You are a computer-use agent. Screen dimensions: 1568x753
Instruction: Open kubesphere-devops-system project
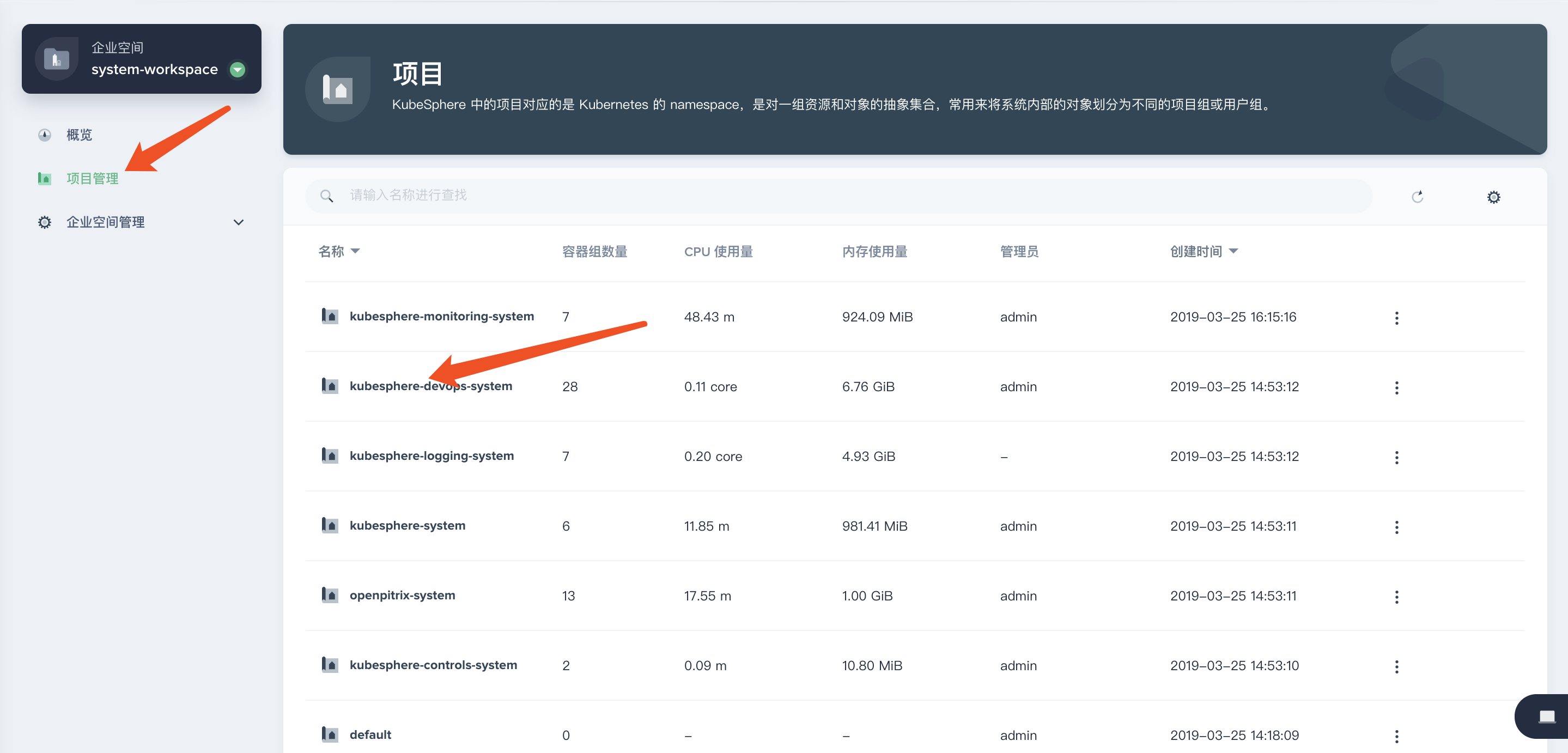(x=431, y=385)
